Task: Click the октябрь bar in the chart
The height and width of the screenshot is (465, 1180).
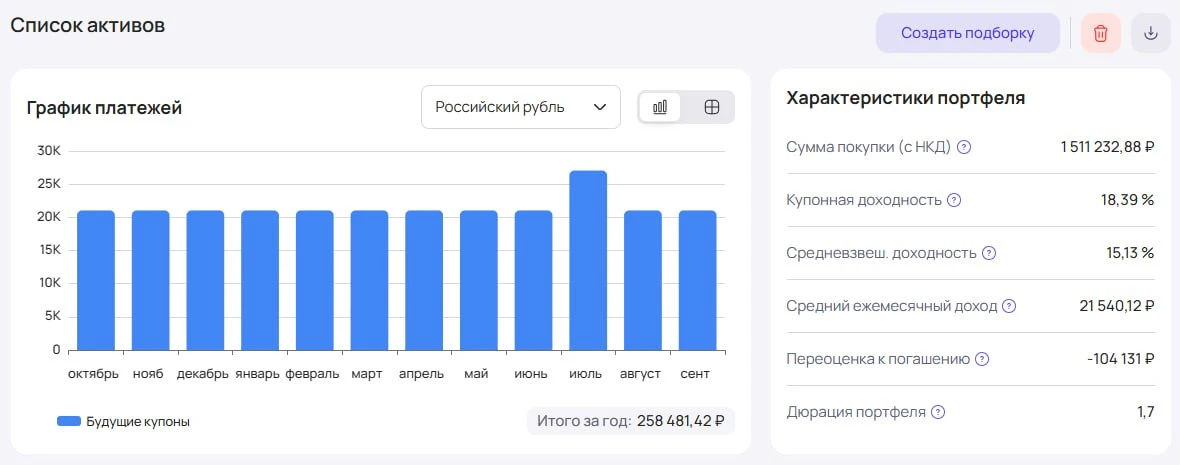Action: [x=96, y=280]
